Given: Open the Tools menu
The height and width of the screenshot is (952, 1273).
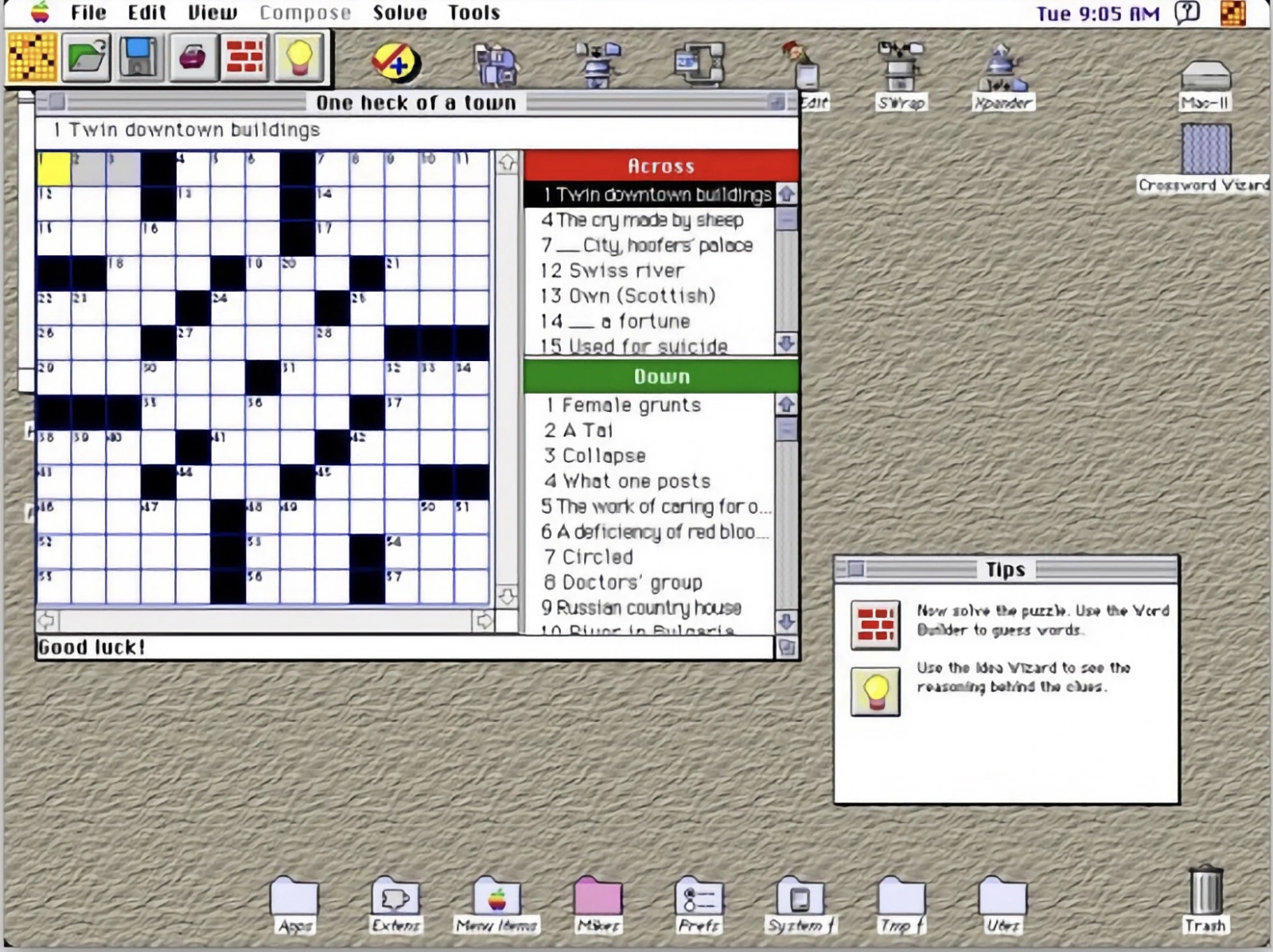Looking at the screenshot, I should [473, 13].
